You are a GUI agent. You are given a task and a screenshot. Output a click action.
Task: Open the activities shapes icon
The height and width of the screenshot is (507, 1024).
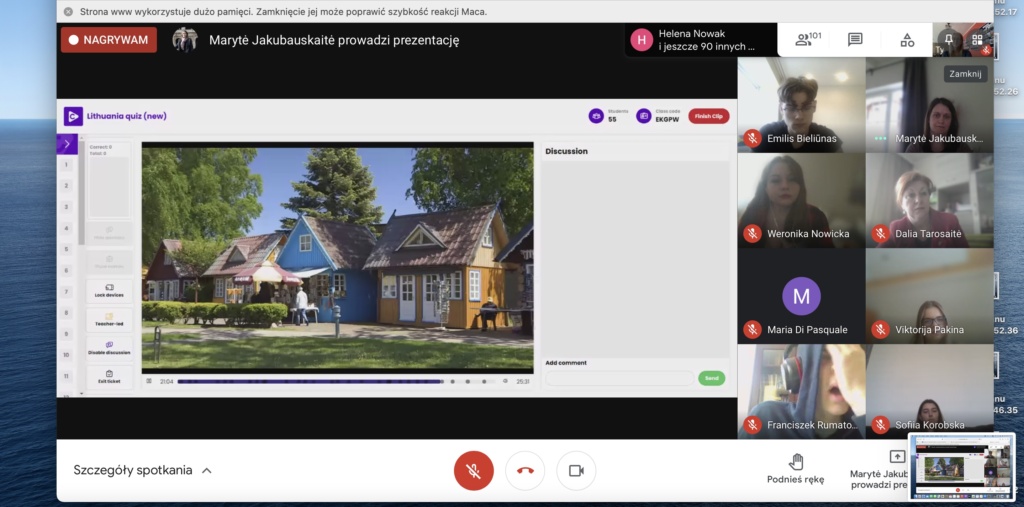coord(907,40)
